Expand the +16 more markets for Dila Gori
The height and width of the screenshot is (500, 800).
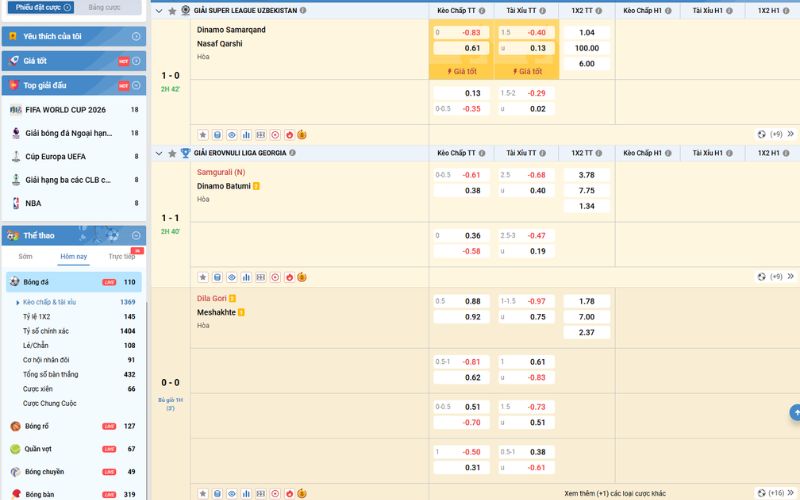(x=775, y=493)
